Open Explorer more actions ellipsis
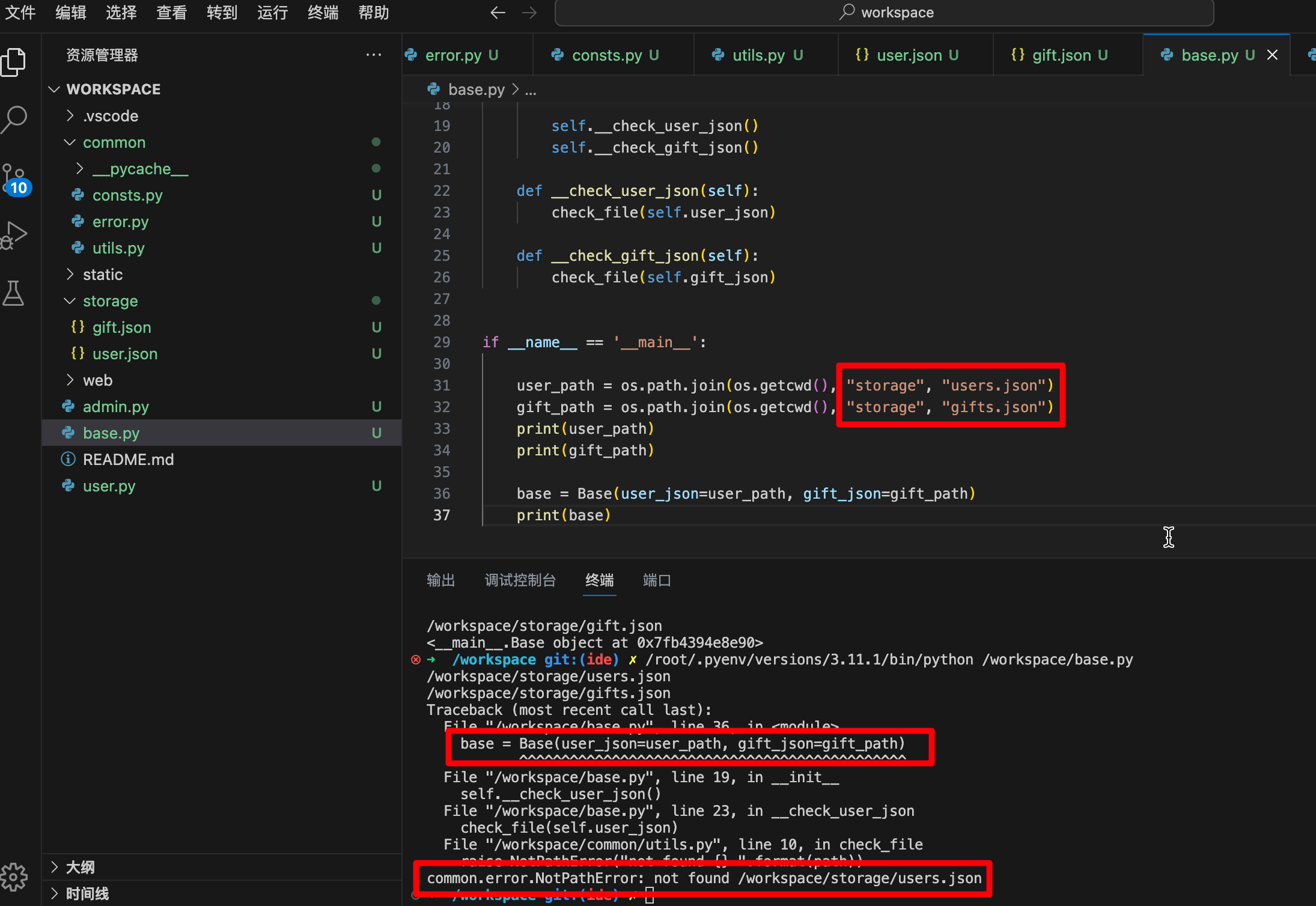Image resolution: width=1316 pixels, height=906 pixels. (x=373, y=55)
